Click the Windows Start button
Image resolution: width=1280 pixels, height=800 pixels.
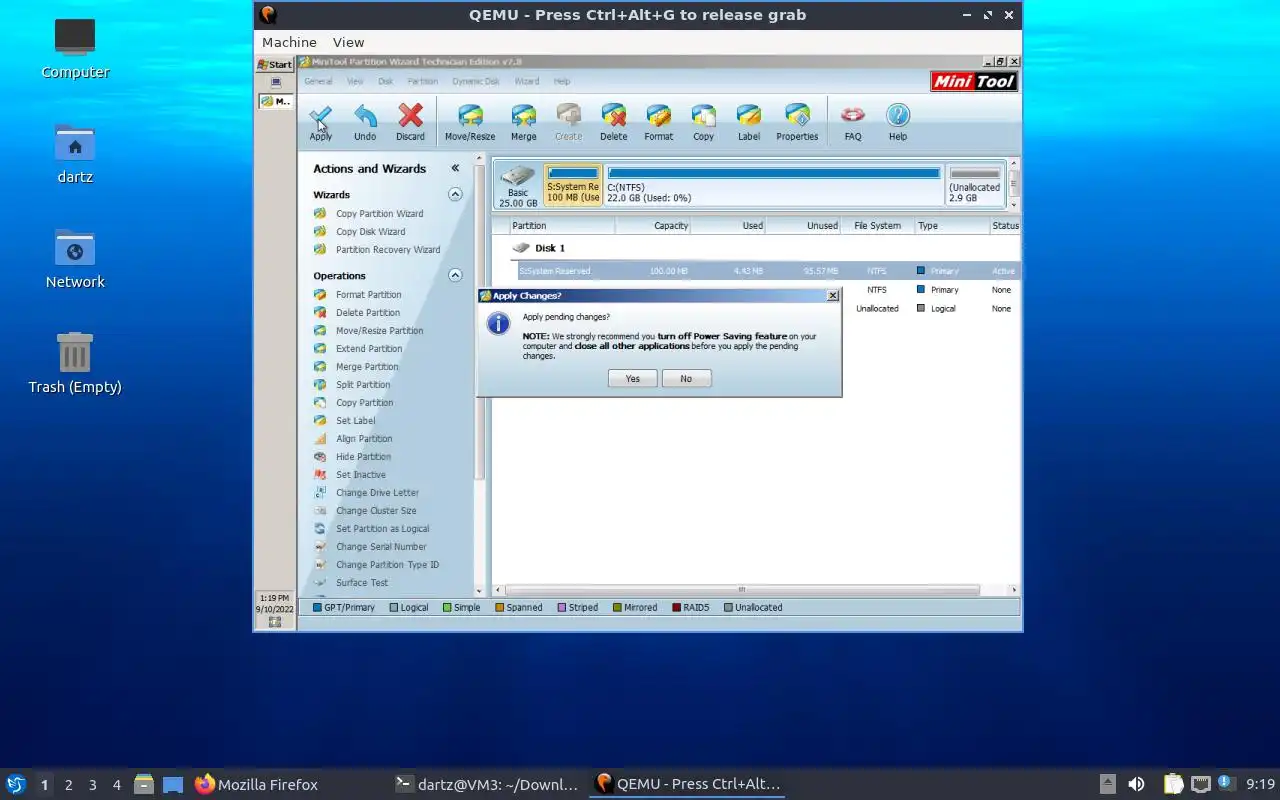pyautogui.click(x=275, y=64)
